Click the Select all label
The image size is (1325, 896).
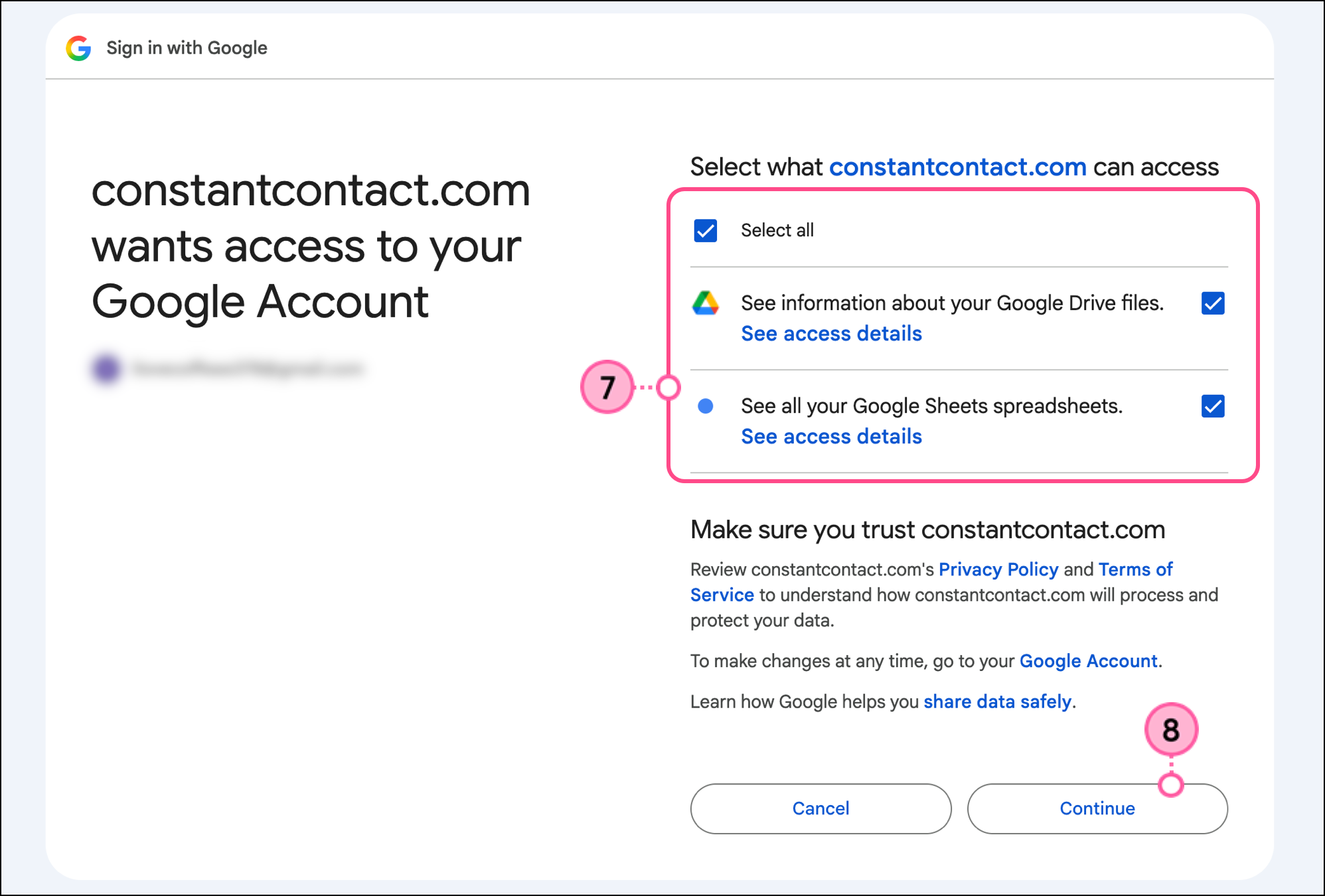click(777, 230)
